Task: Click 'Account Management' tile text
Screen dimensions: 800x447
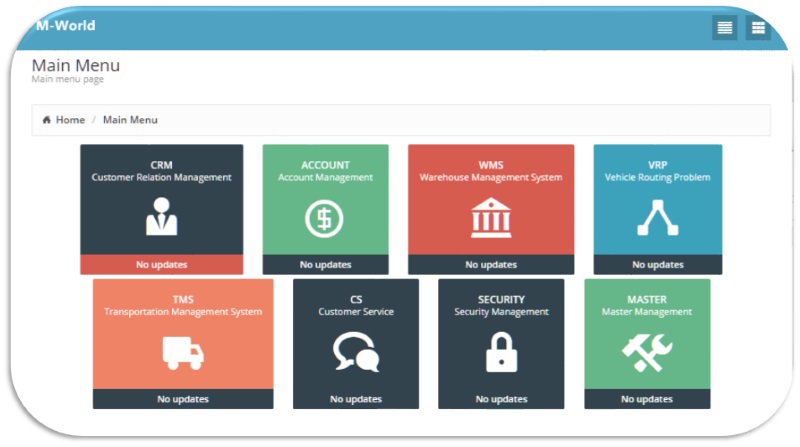Action: (x=326, y=178)
